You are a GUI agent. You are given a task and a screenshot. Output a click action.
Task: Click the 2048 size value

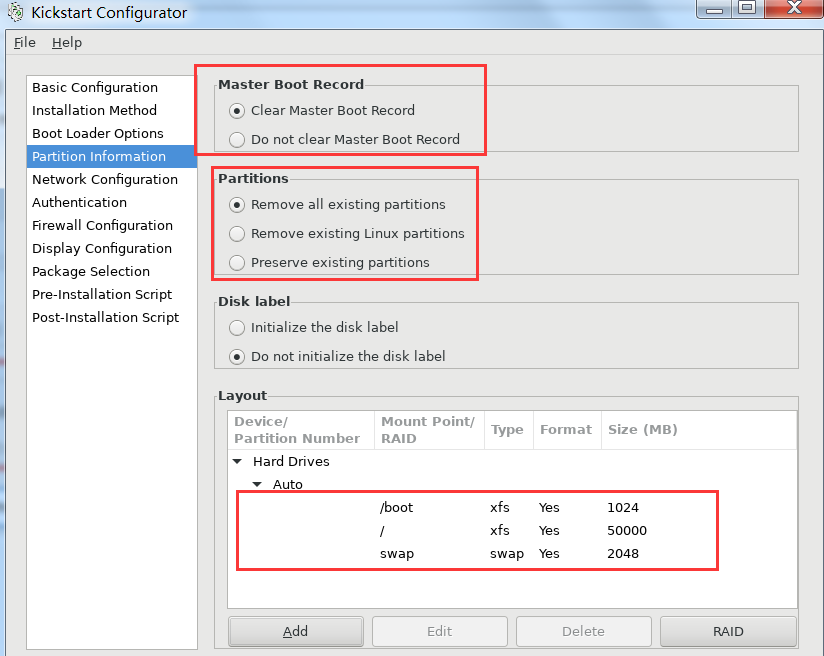point(623,554)
